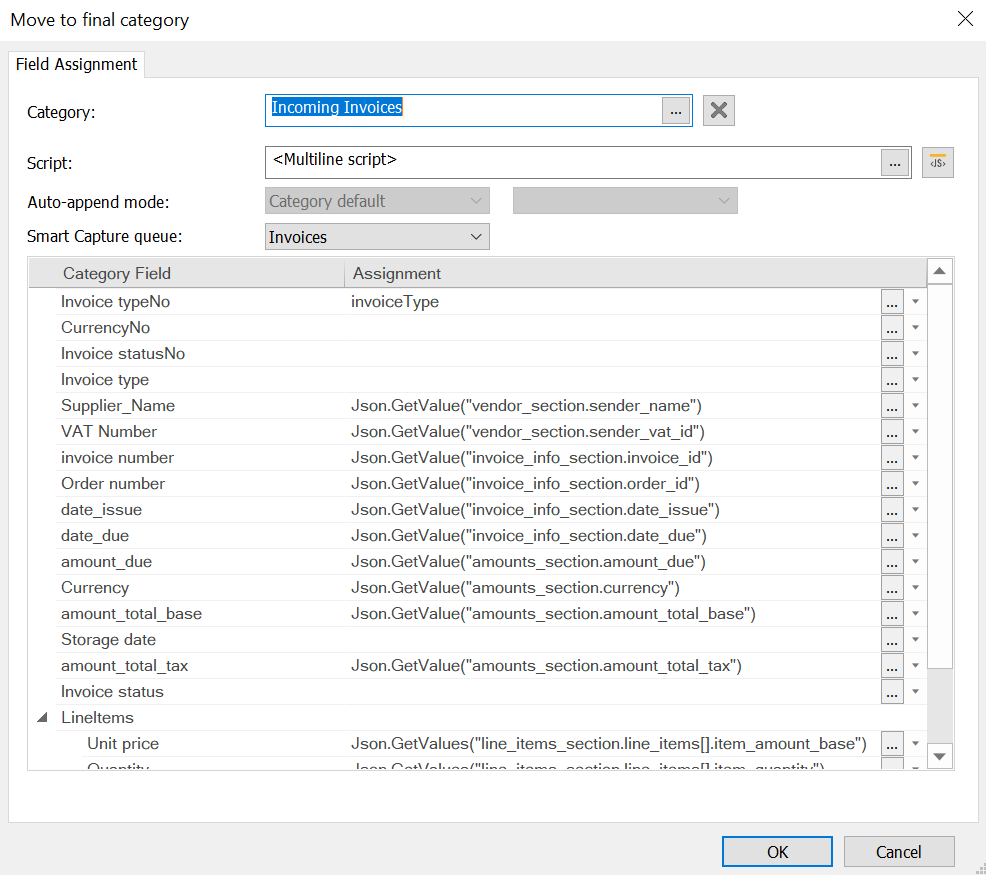Select the sender_name Json.GetValue assignment
Image resolution: width=986 pixels, height=875 pixels.
pyautogui.click(x=526, y=406)
